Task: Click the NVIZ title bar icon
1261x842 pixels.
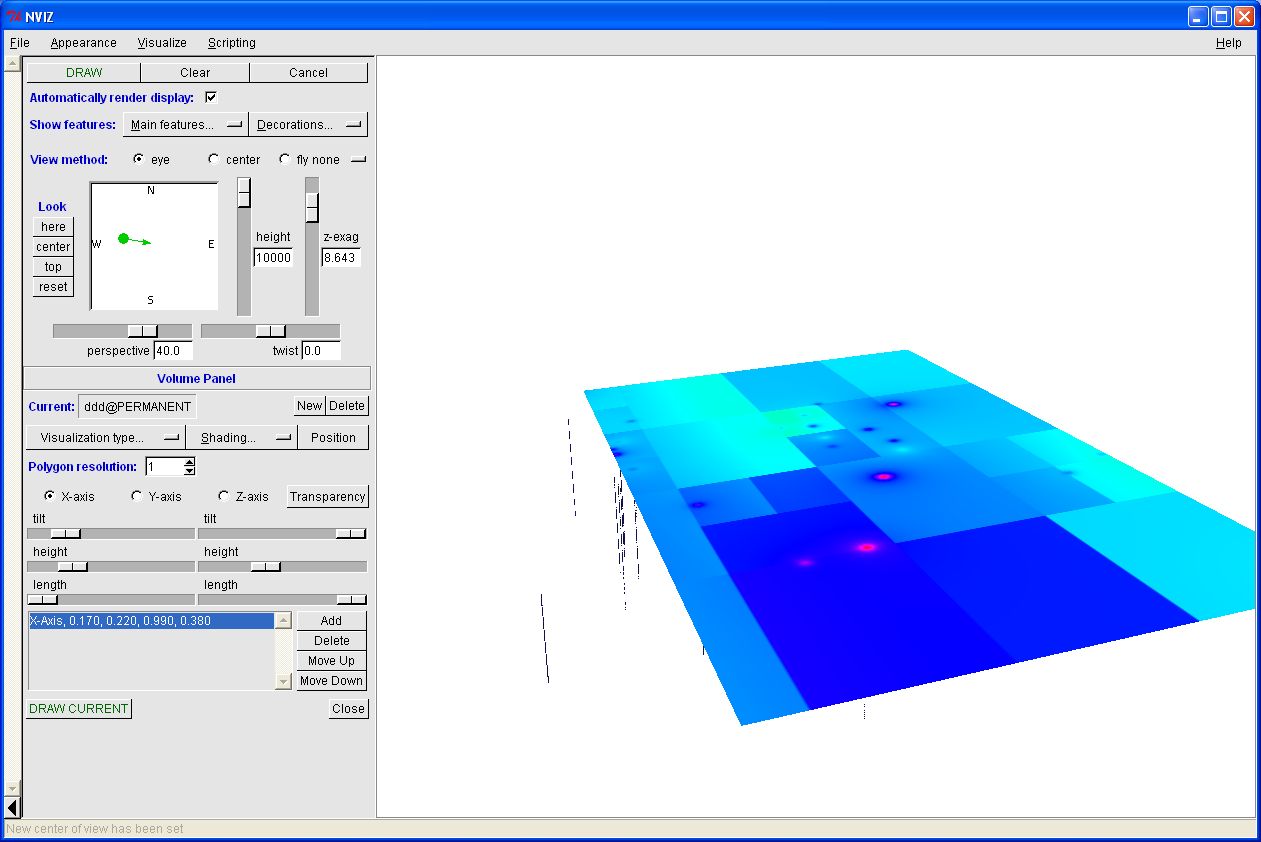Action: 14,16
